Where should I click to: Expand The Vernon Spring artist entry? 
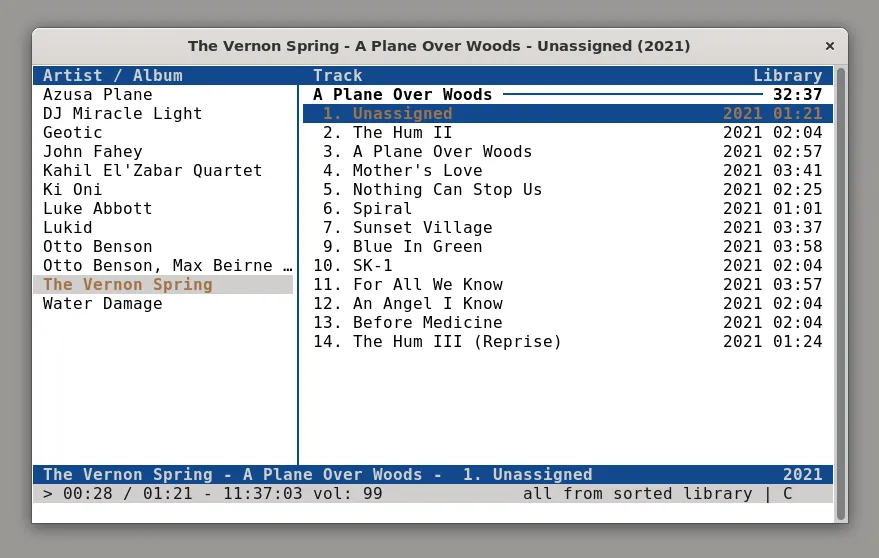pyautogui.click(x=127, y=285)
